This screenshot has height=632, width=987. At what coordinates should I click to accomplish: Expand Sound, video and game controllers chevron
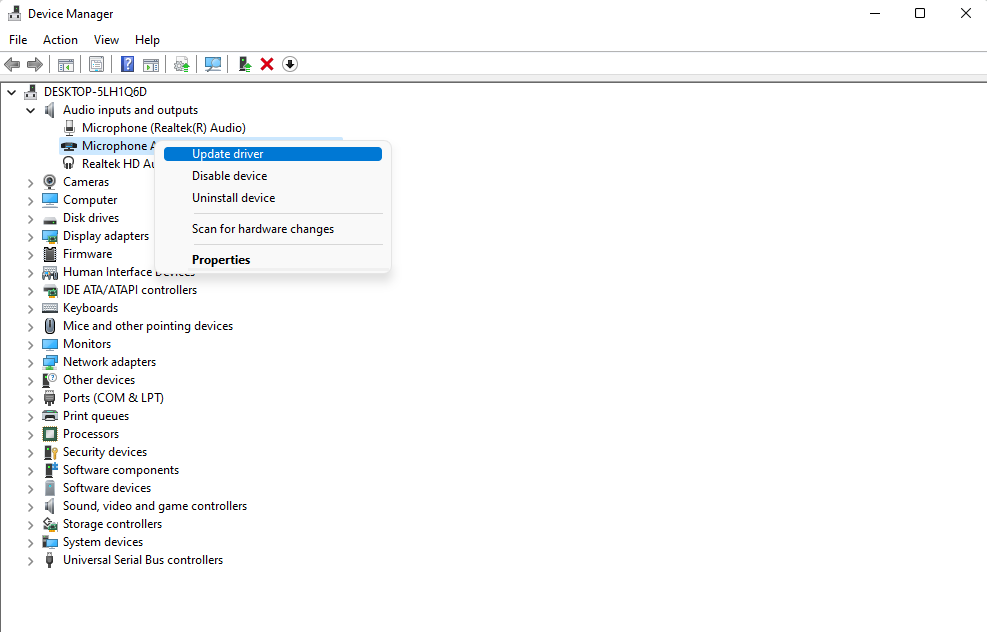point(30,507)
